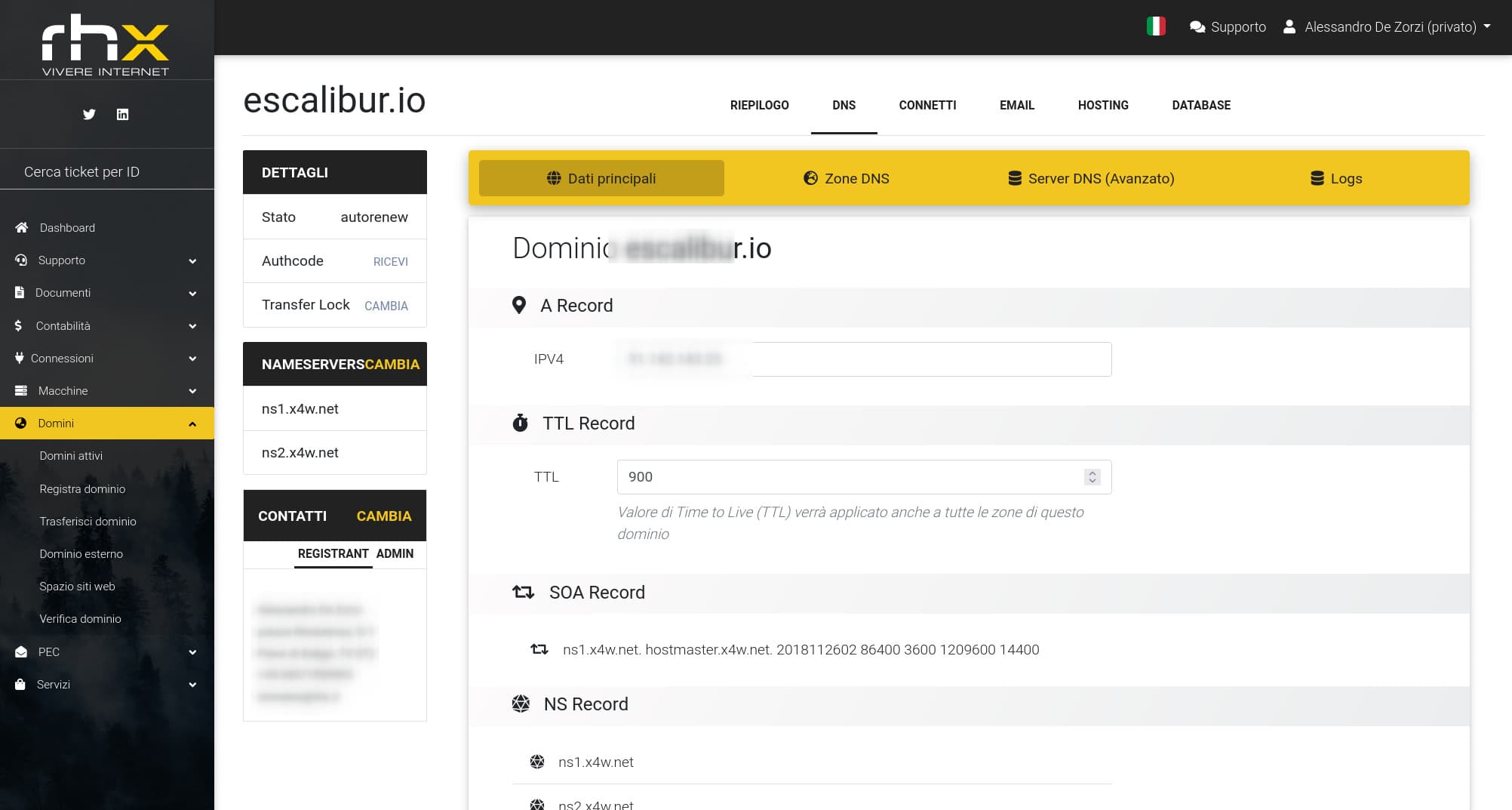Viewport: 1512px width, 810px height.
Task: Click CAMBIA in the Nameservers header
Action: [392, 364]
